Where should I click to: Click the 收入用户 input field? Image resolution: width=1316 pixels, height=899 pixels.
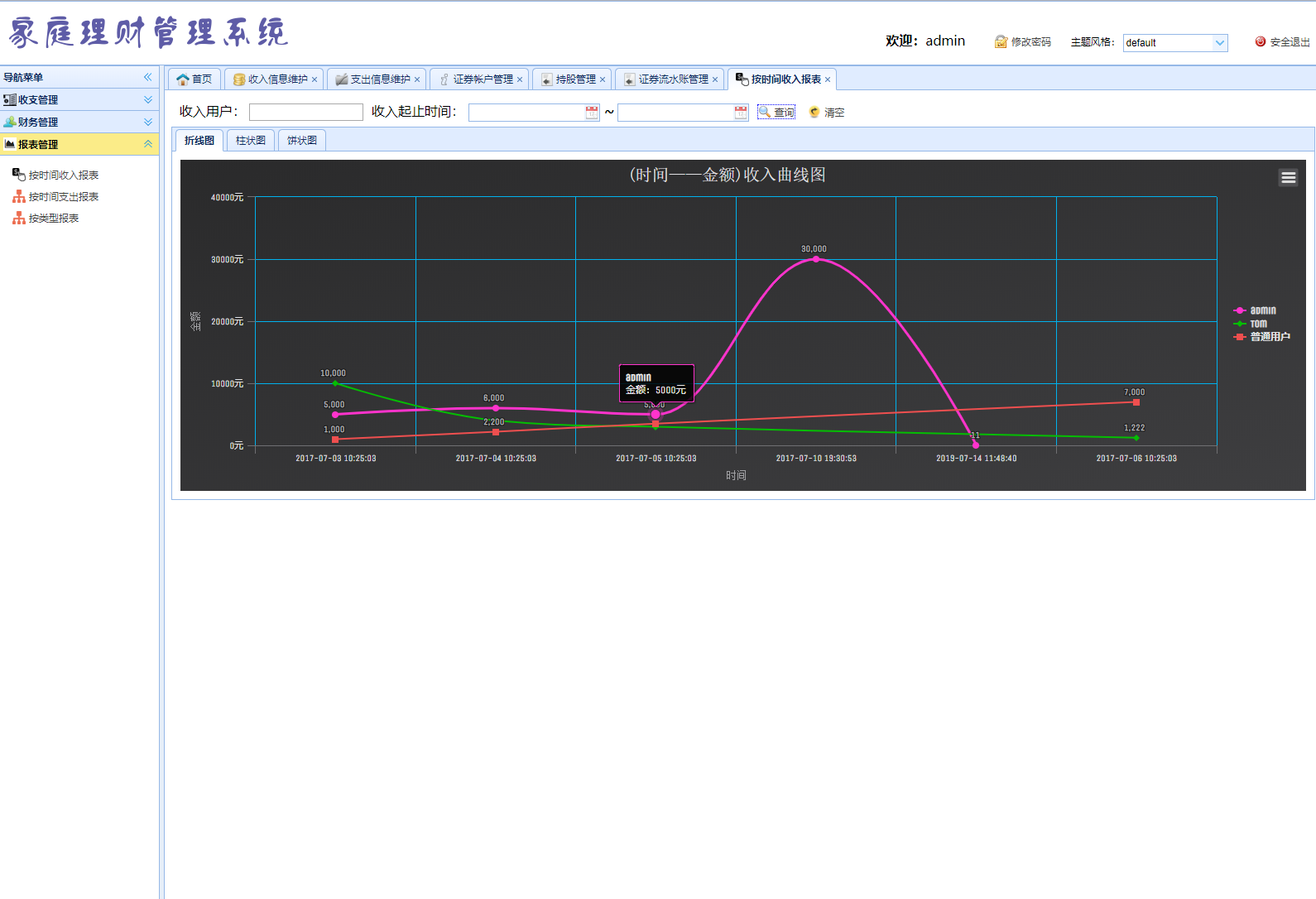[306, 113]
